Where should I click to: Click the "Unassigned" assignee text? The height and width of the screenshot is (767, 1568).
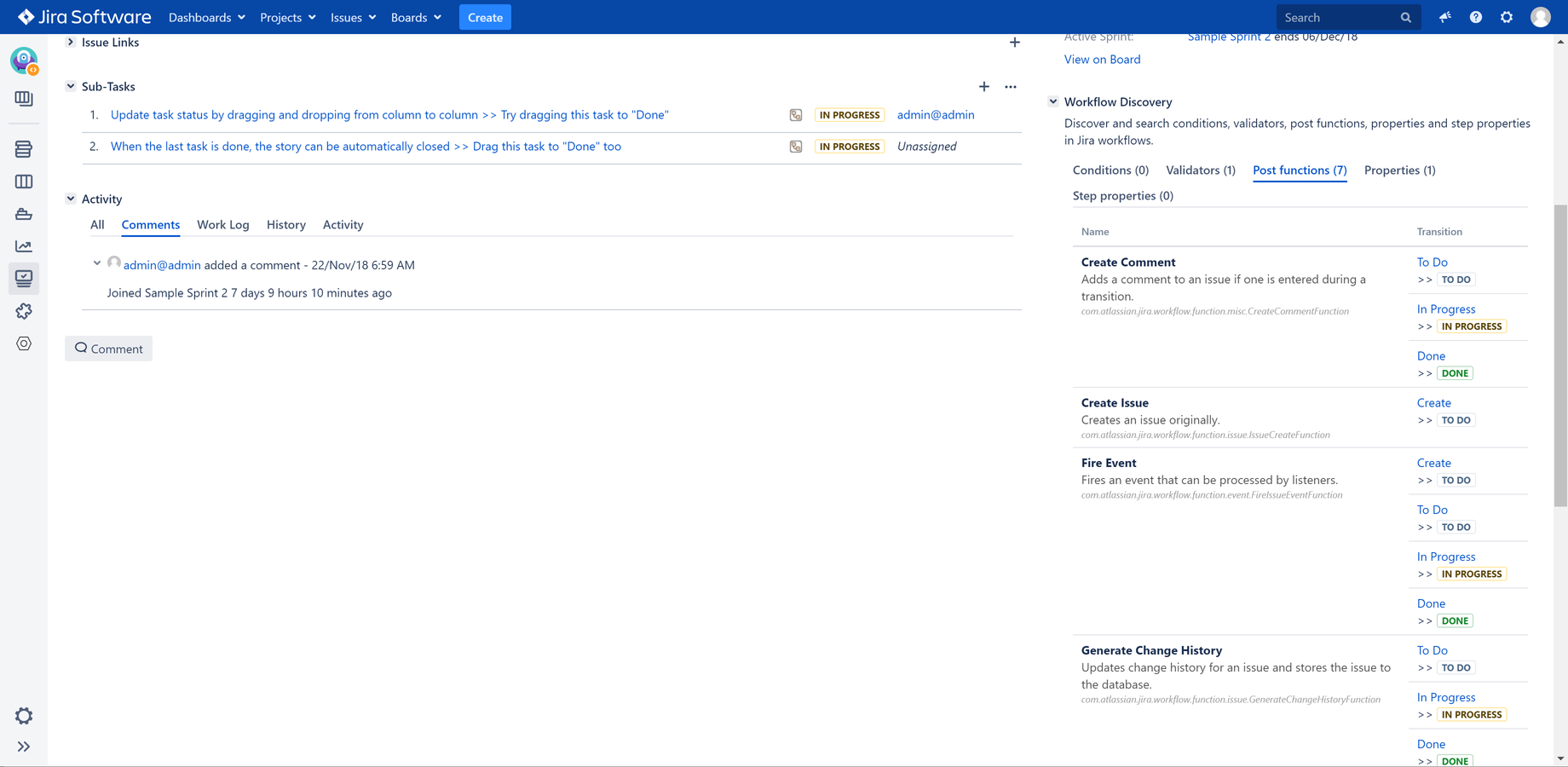(926, 147)
